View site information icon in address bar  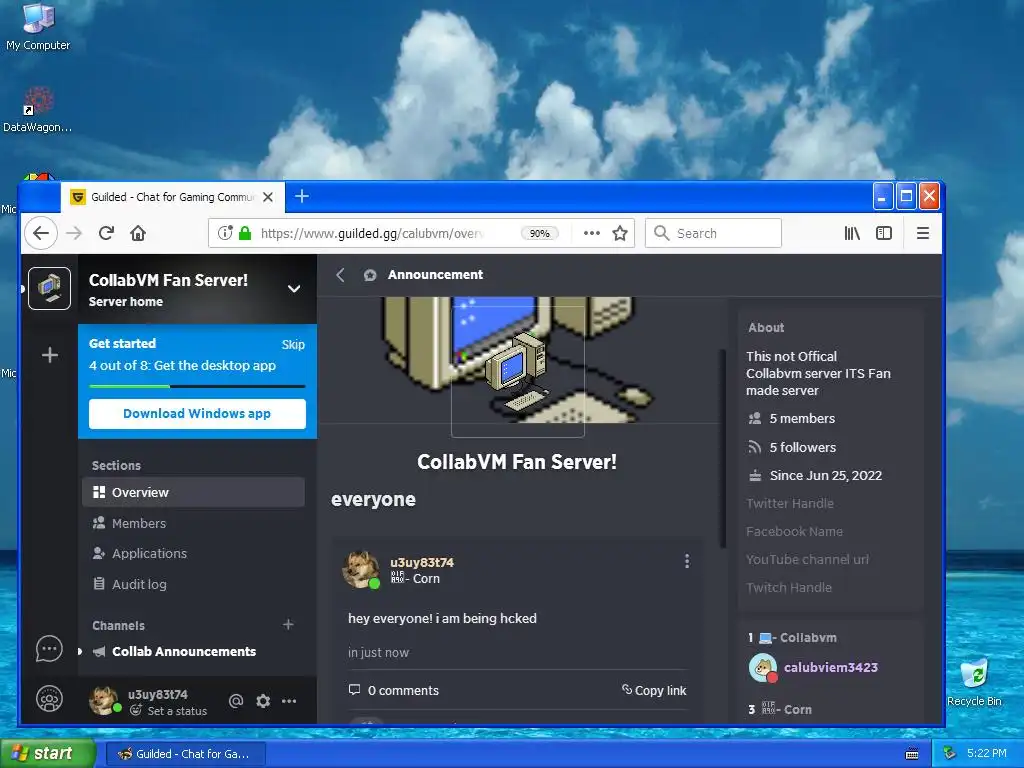tap(225, 233)
